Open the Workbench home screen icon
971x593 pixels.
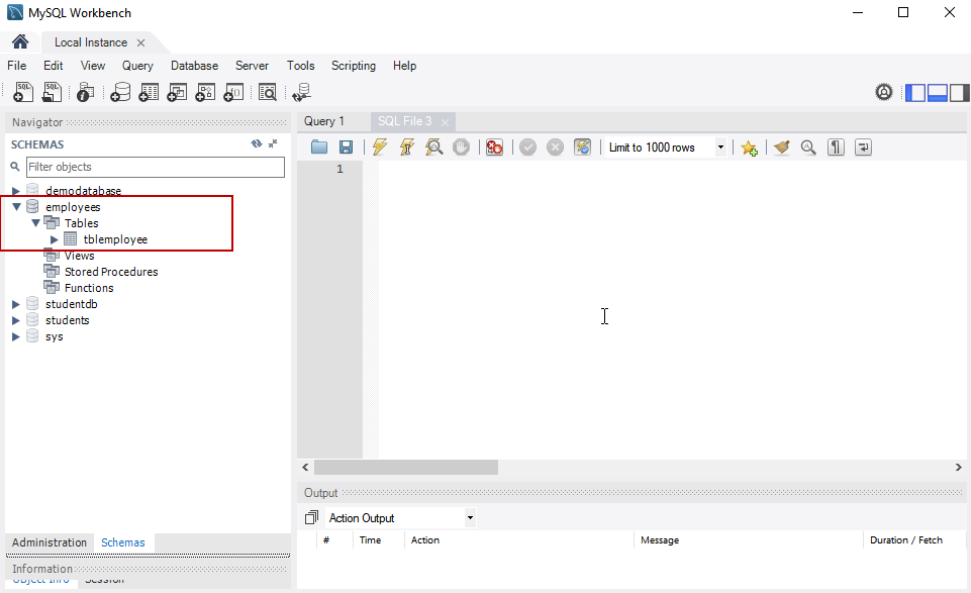coord(20,42)
